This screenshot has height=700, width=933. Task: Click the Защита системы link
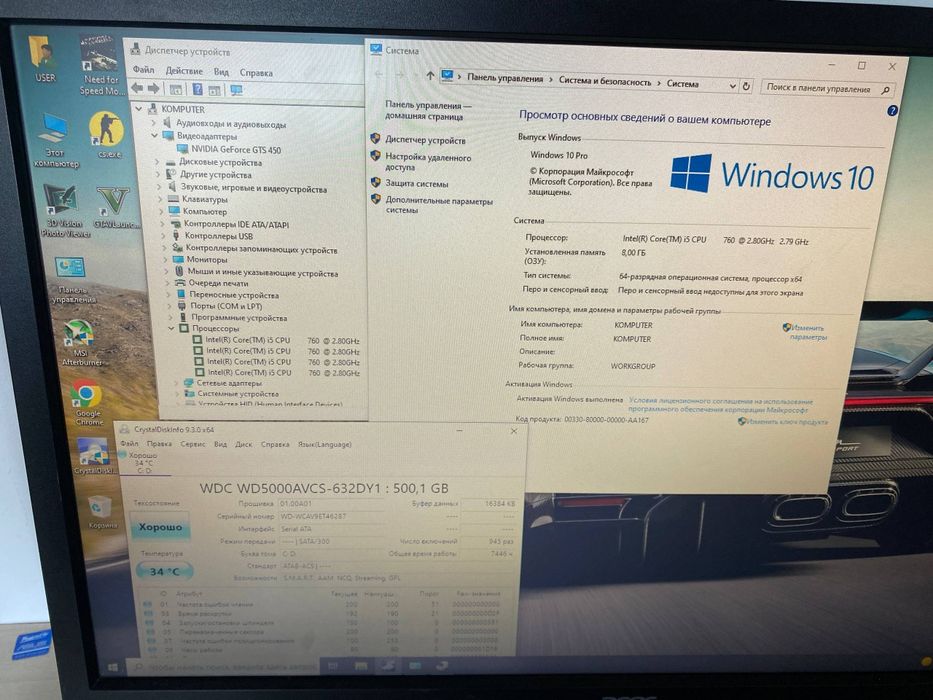click(x=417, y=184)
